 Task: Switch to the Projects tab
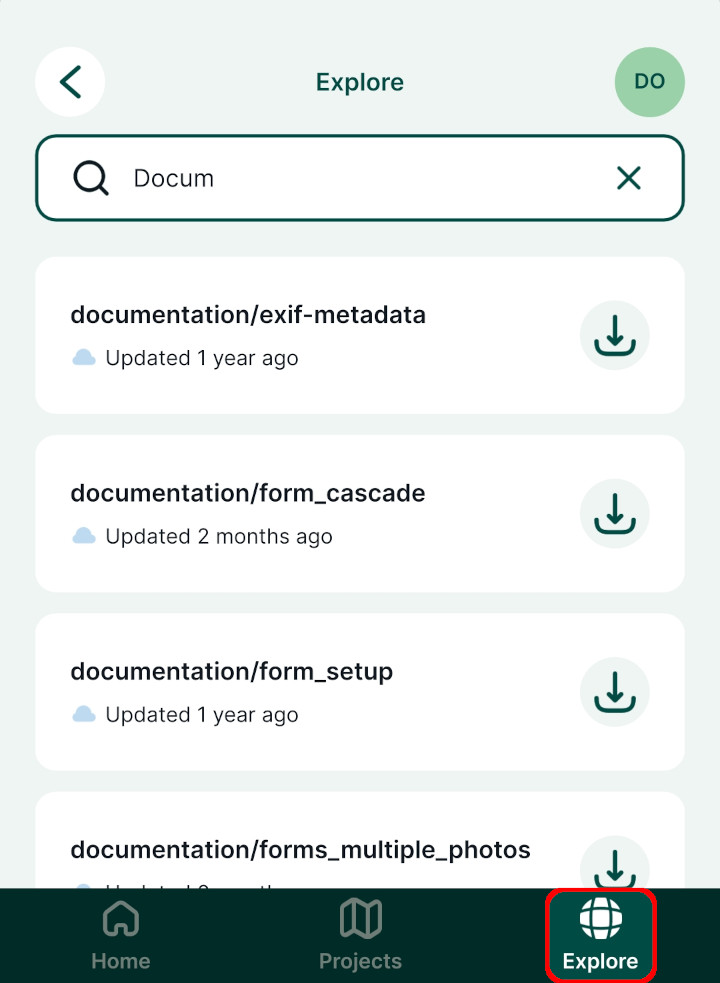click(x=360, y=935)
